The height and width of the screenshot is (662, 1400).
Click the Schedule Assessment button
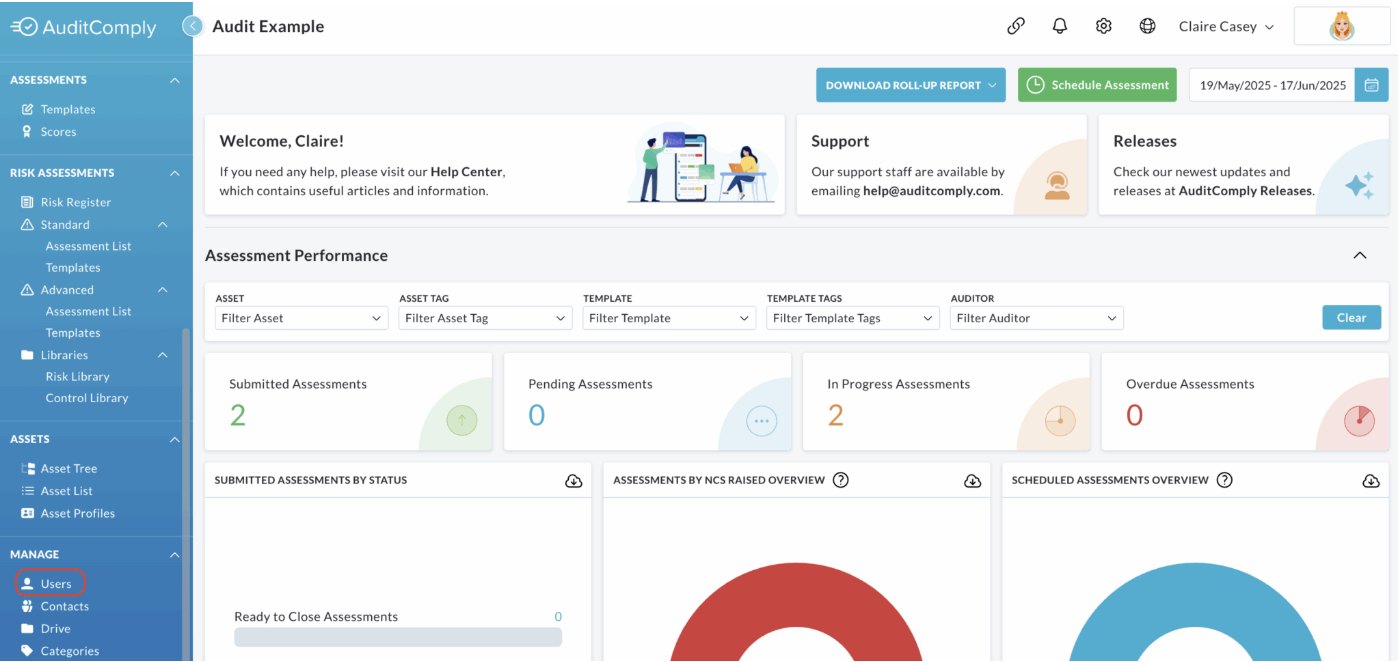[1097, 85]
